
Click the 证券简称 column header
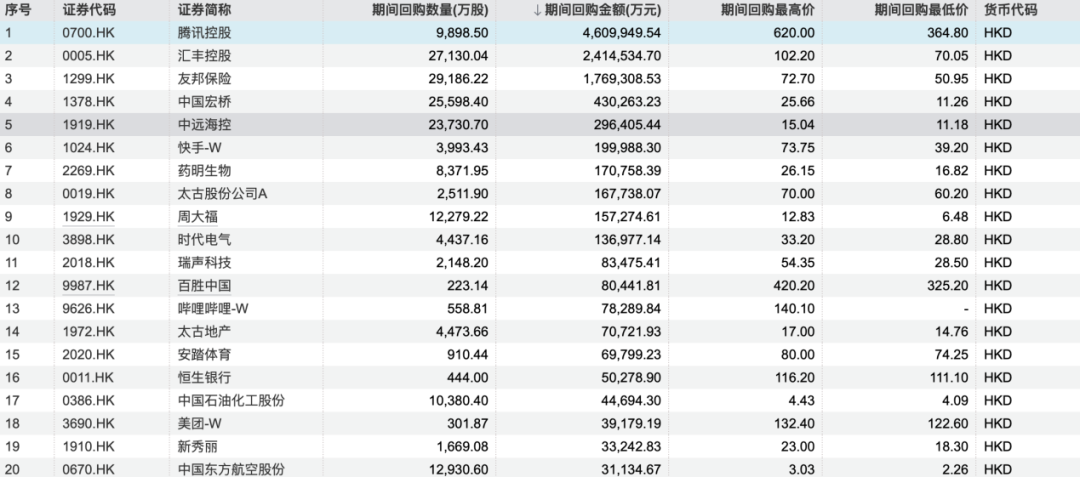click(205, 11)
